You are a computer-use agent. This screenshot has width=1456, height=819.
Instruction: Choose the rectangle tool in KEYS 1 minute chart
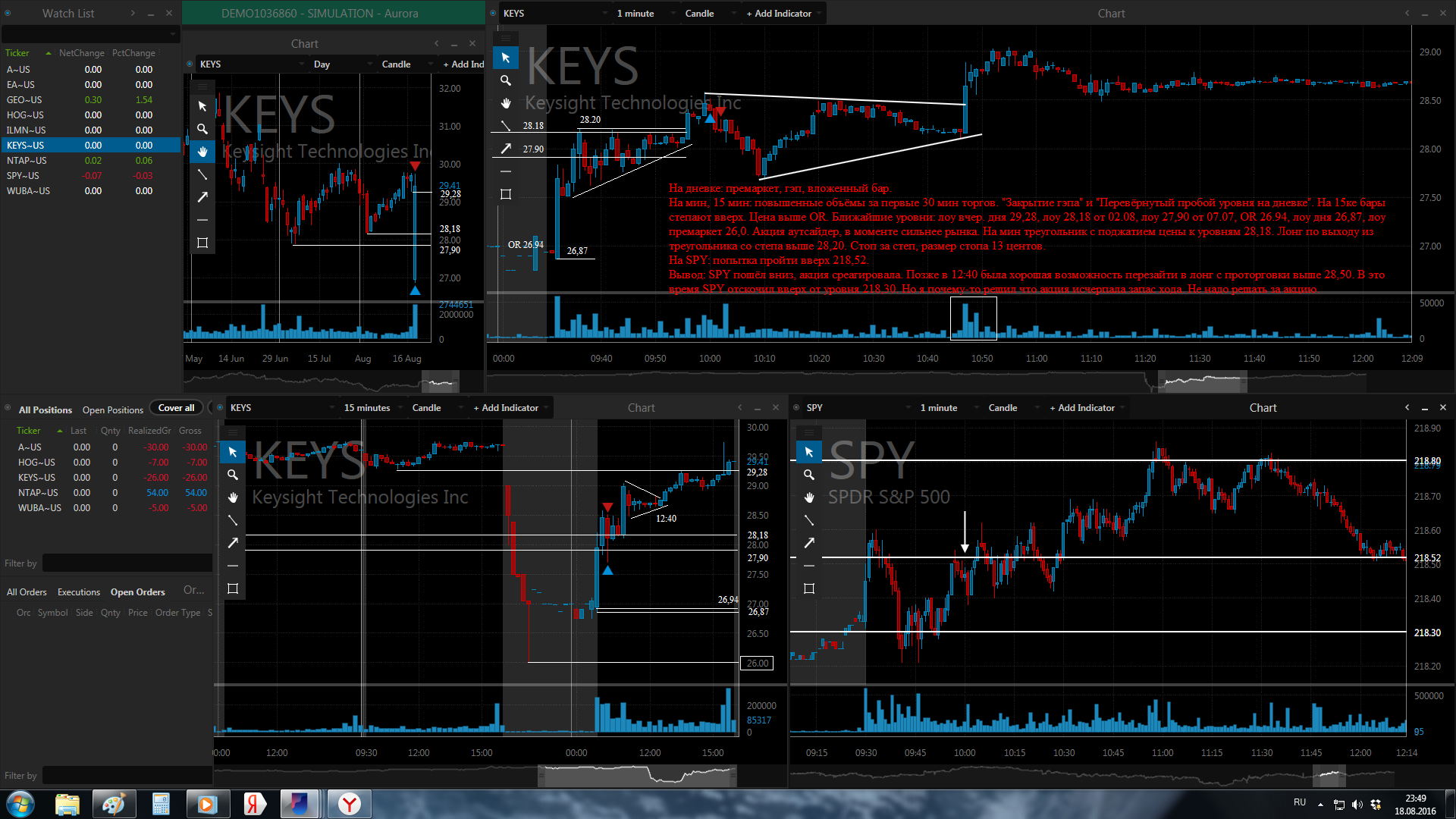pos(506,194)
